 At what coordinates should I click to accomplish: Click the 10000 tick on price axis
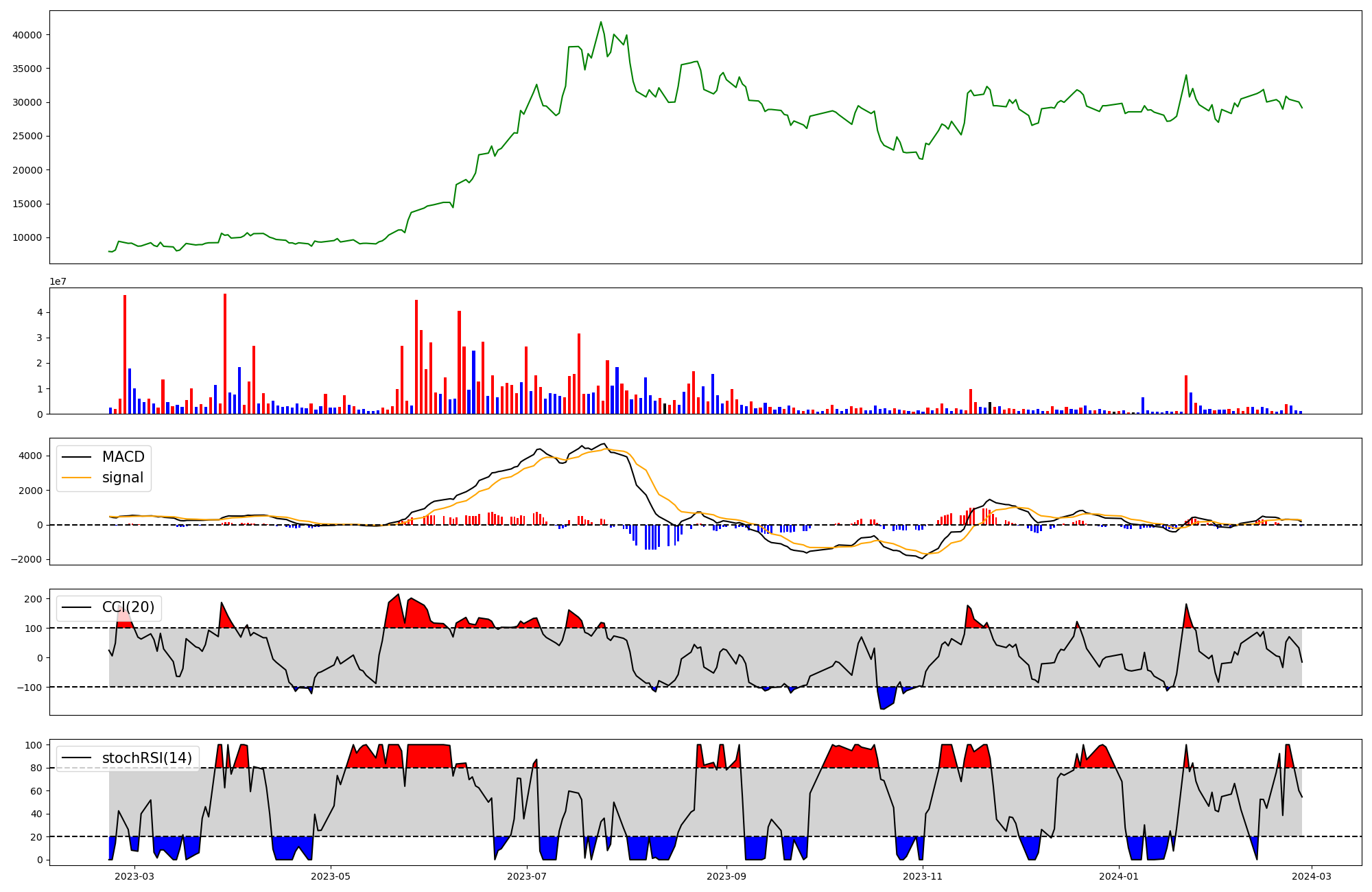pyautogui.click(x=27, y=238)
